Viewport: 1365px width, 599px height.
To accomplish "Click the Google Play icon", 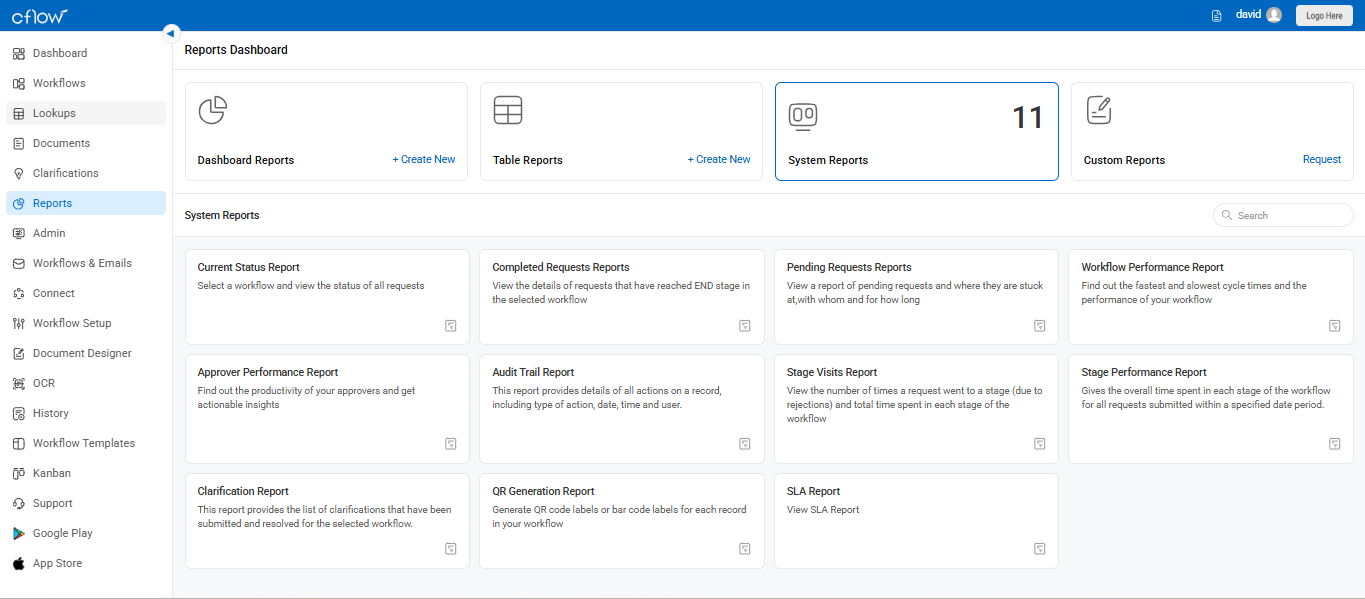I will coord(19,533).
